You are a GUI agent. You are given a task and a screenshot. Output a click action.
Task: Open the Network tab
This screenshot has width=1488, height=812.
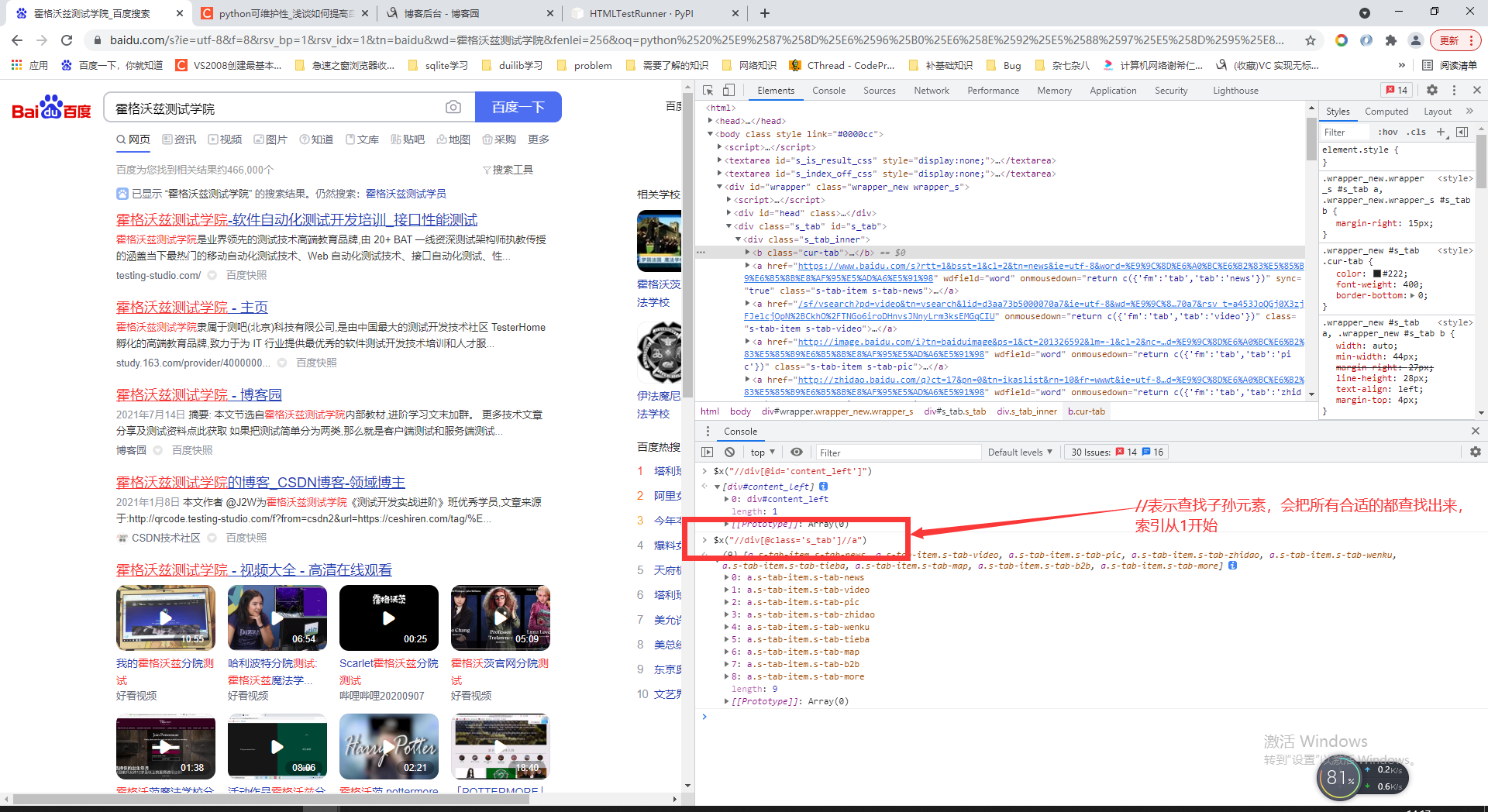[x=932, y=91]
